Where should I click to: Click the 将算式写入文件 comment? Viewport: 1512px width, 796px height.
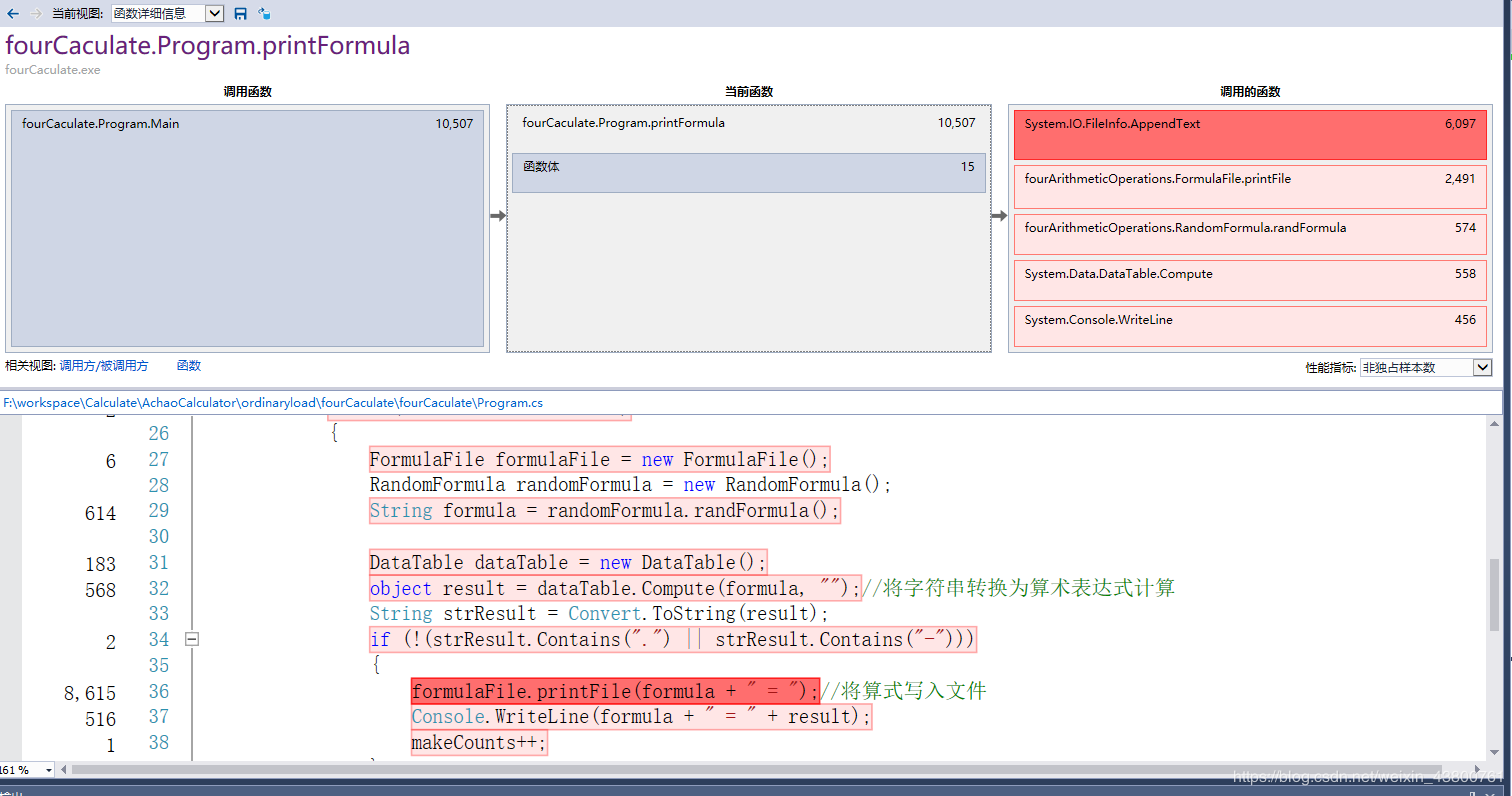click(905, 691)
